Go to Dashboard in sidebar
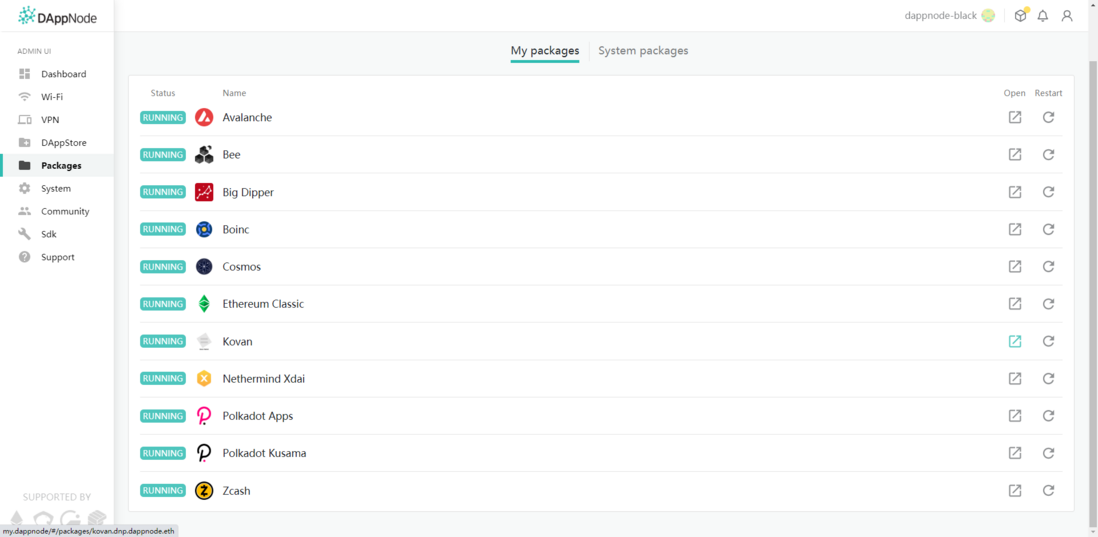This screenshot has width=1098, height=537. tap(57, 74)
